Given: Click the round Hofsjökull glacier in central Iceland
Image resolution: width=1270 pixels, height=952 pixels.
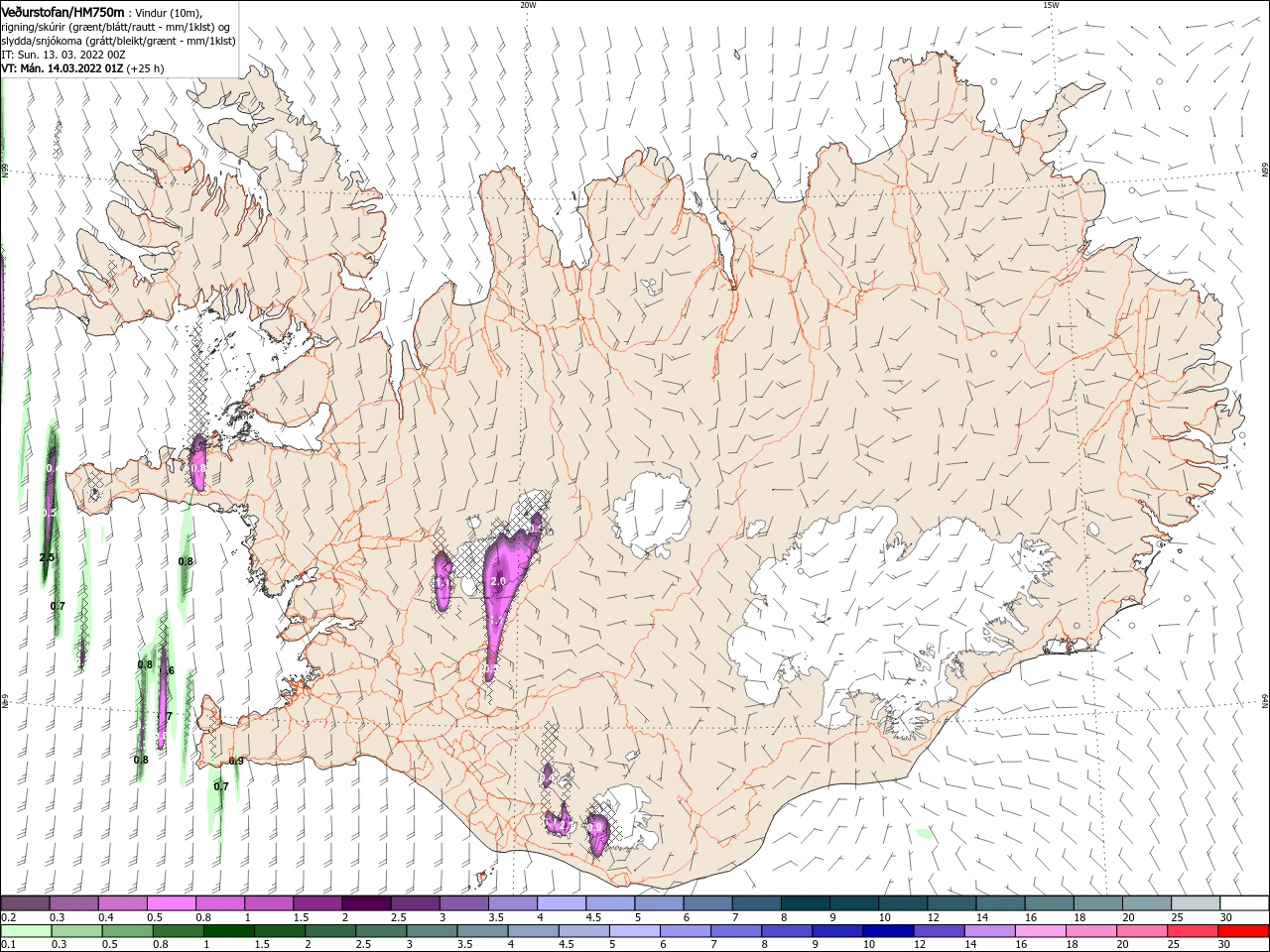Looking at the screenshot, I should (x=652, y=514).
